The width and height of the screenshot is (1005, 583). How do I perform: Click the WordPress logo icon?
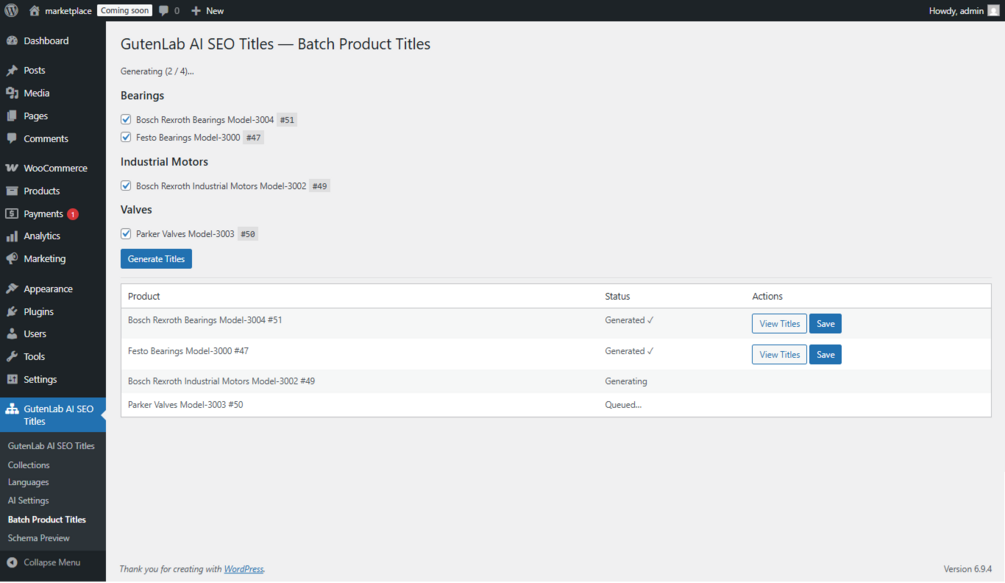(12, 10)
